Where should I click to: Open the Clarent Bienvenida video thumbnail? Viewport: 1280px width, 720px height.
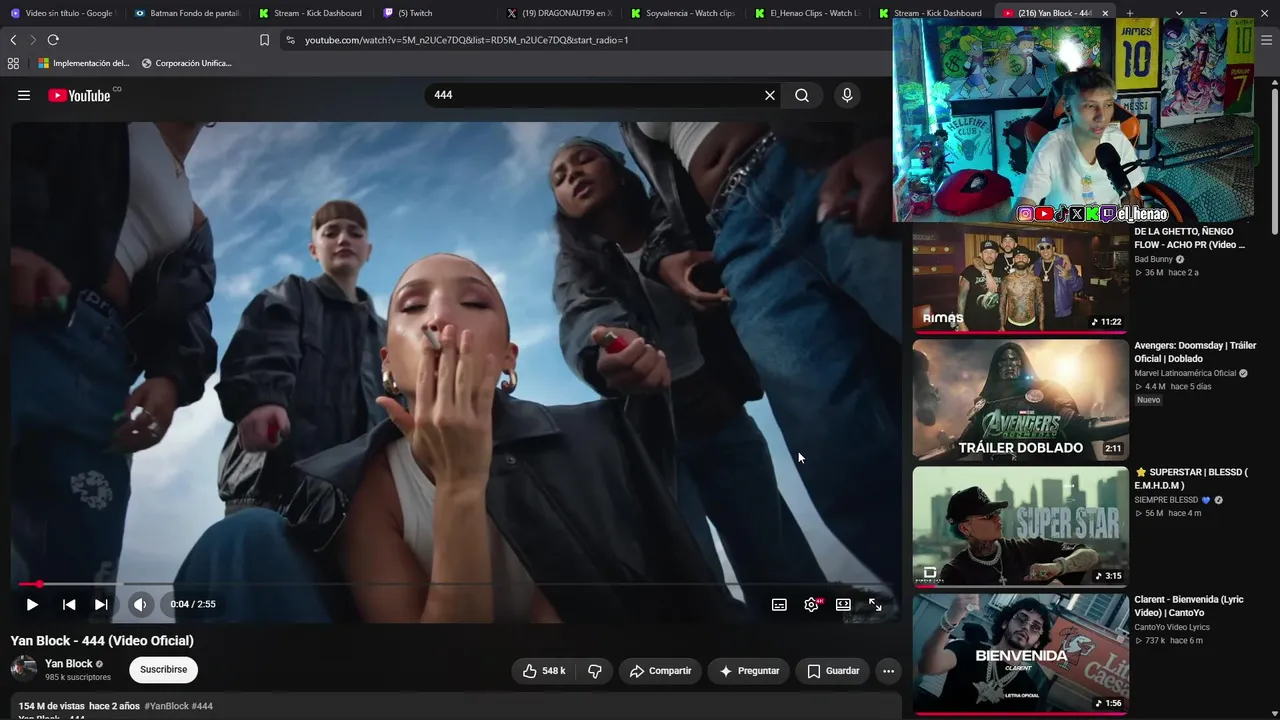coord(1020,654)
